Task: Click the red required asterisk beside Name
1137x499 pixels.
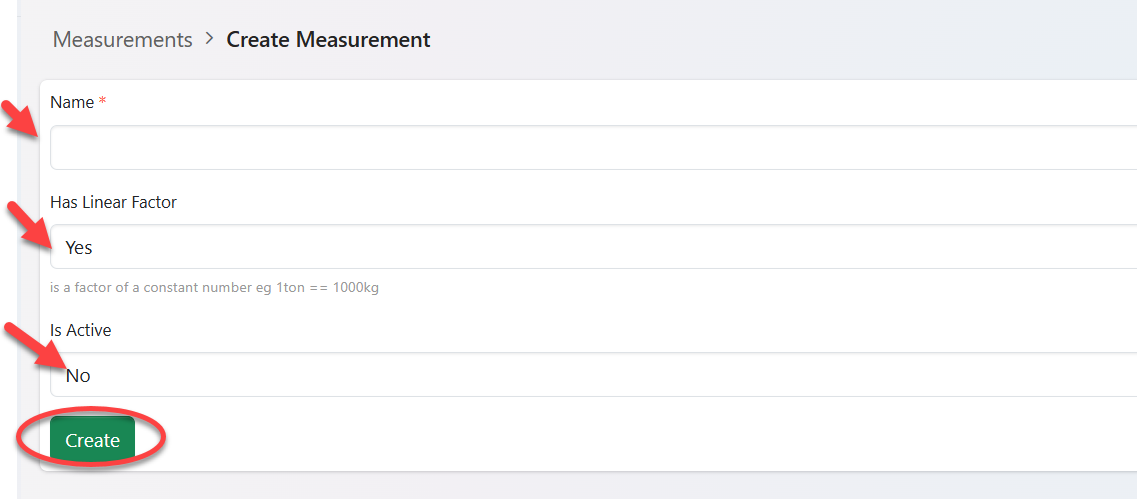Action: [x=102, y=102]
